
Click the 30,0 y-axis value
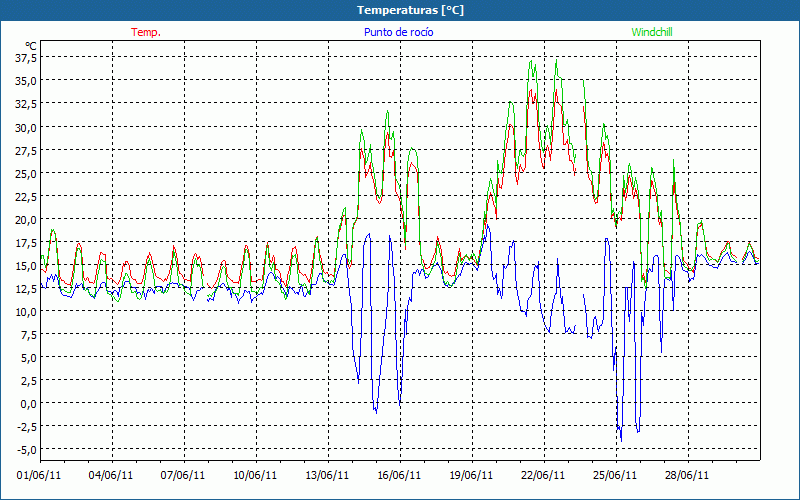click(26, 128)
